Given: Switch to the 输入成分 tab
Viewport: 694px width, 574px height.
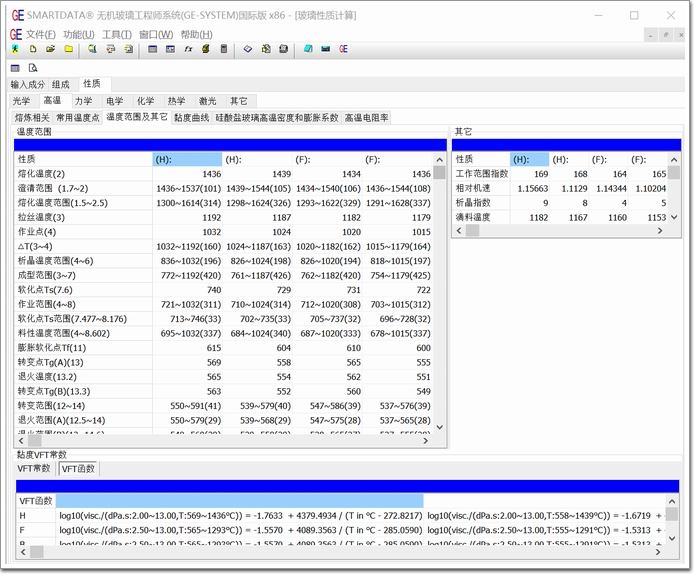Looking at the screenshot, I should point(27,84).
